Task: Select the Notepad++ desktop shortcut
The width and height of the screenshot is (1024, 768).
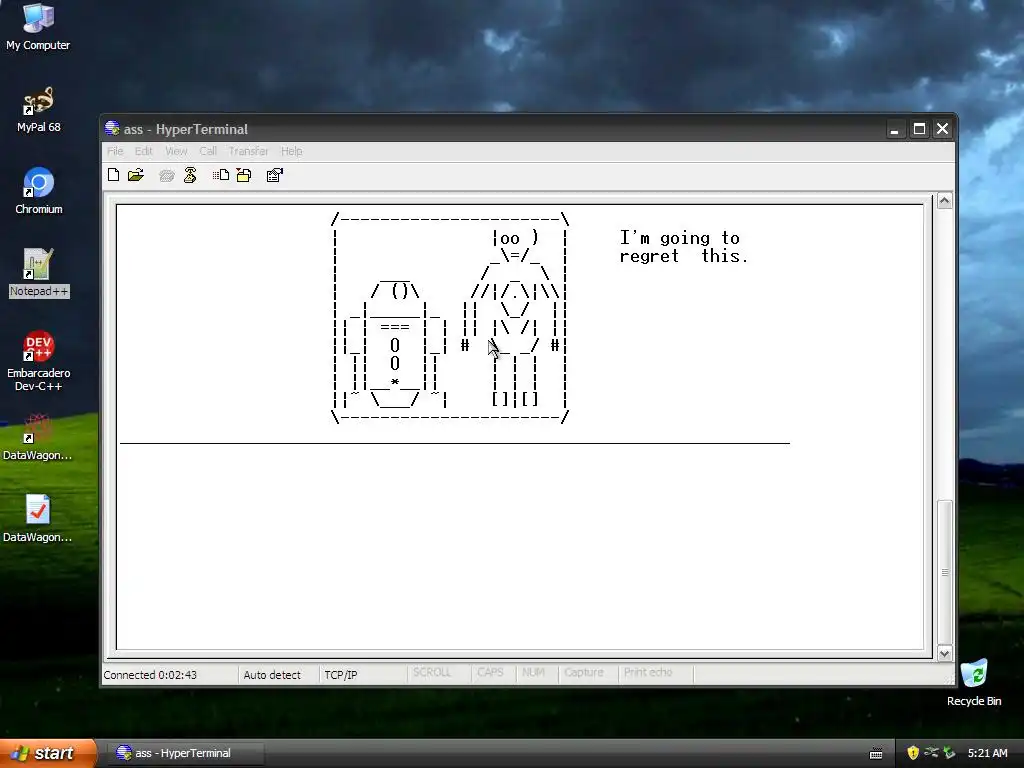Action: 39,273
